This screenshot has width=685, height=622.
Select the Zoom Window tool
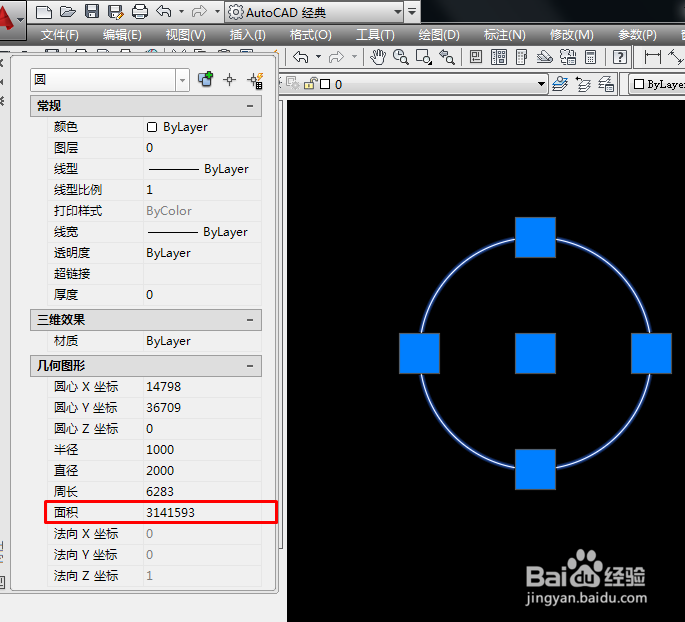424,57
